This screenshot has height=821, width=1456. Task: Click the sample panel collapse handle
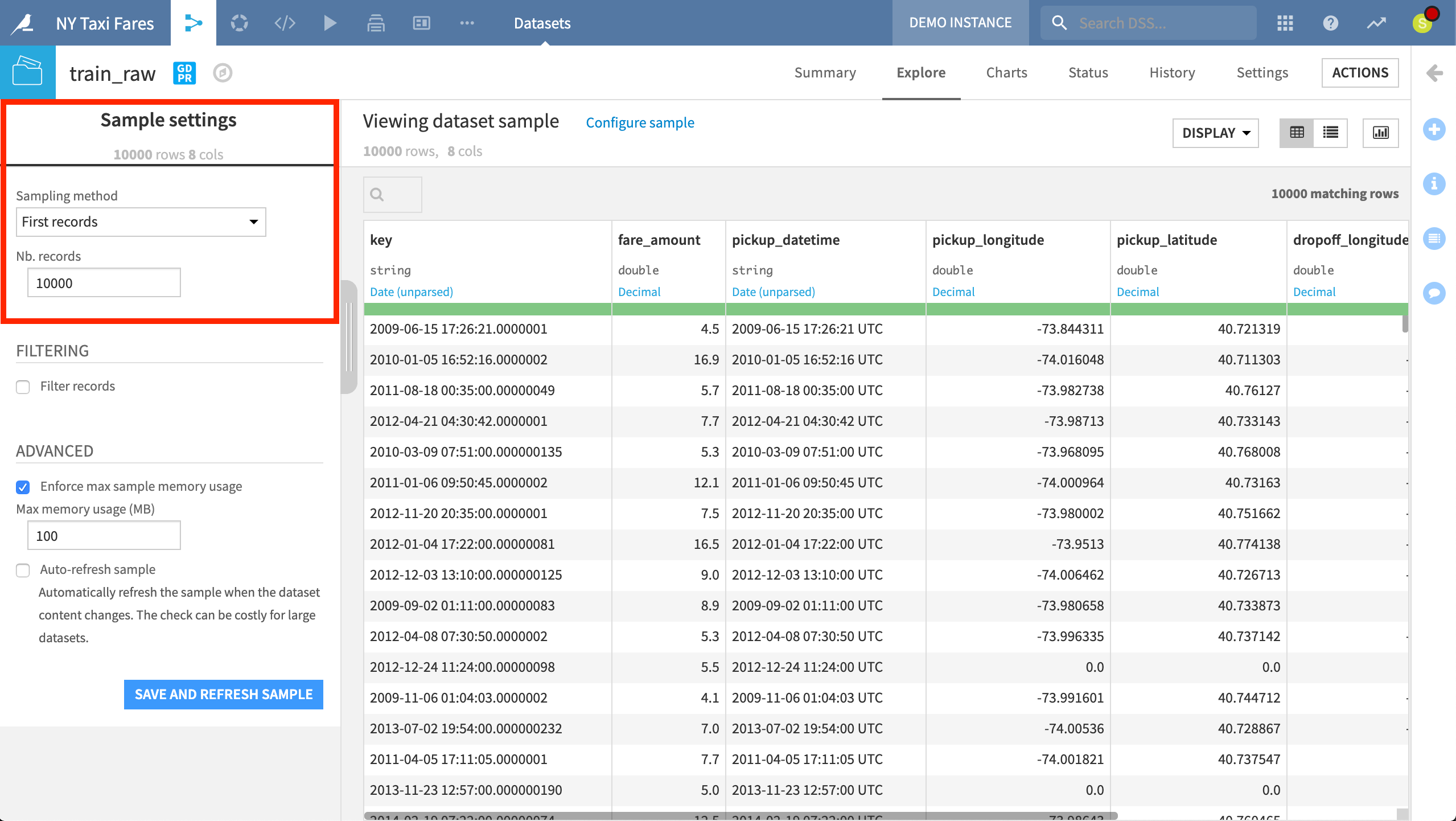(349, 337)
